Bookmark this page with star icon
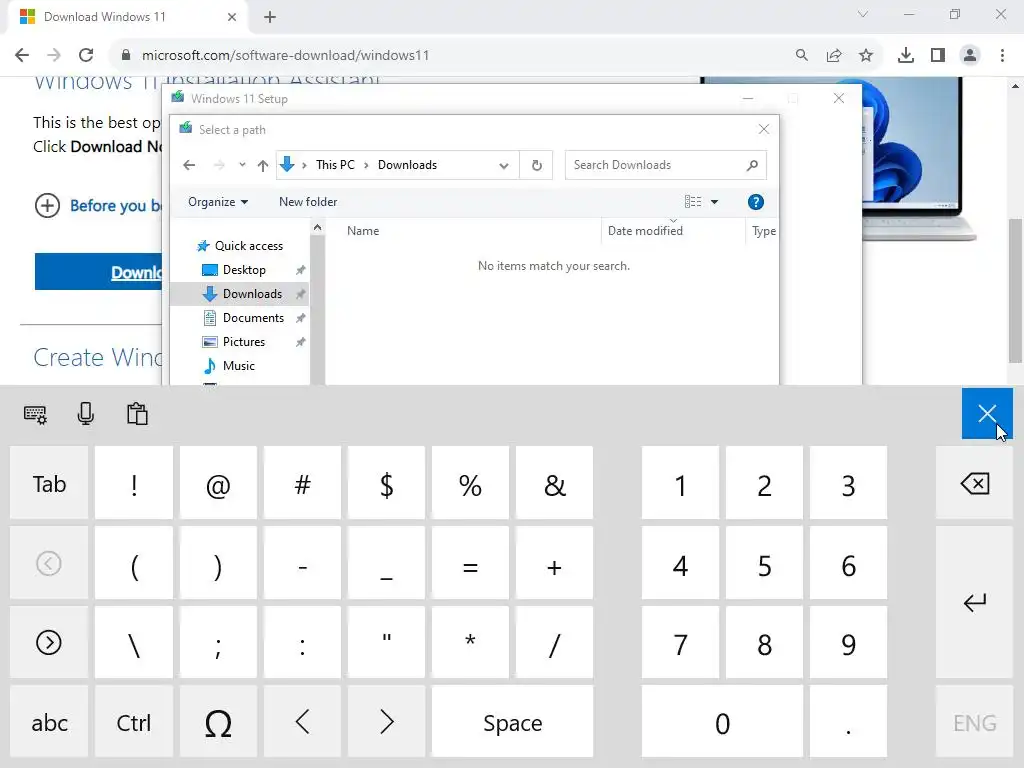 tap(866, 56)
